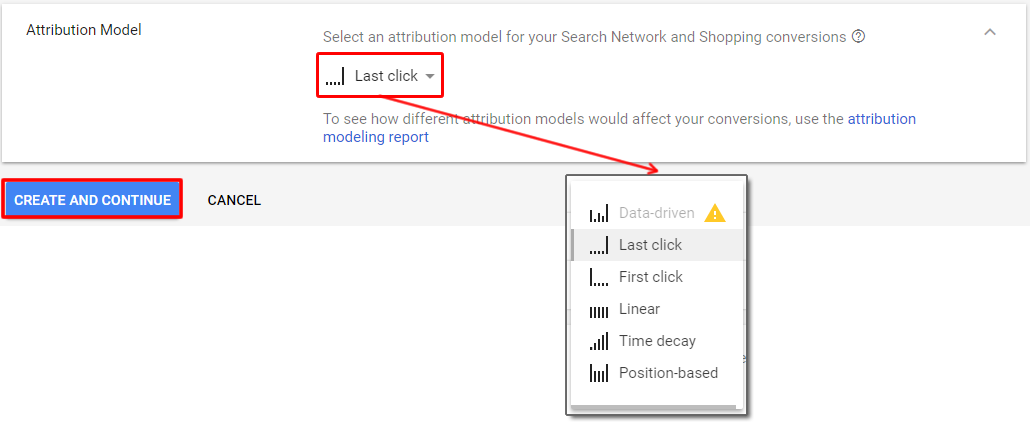1030x426 pixels.
Task: Click the small arrow beside Last click
Action: 430,77
